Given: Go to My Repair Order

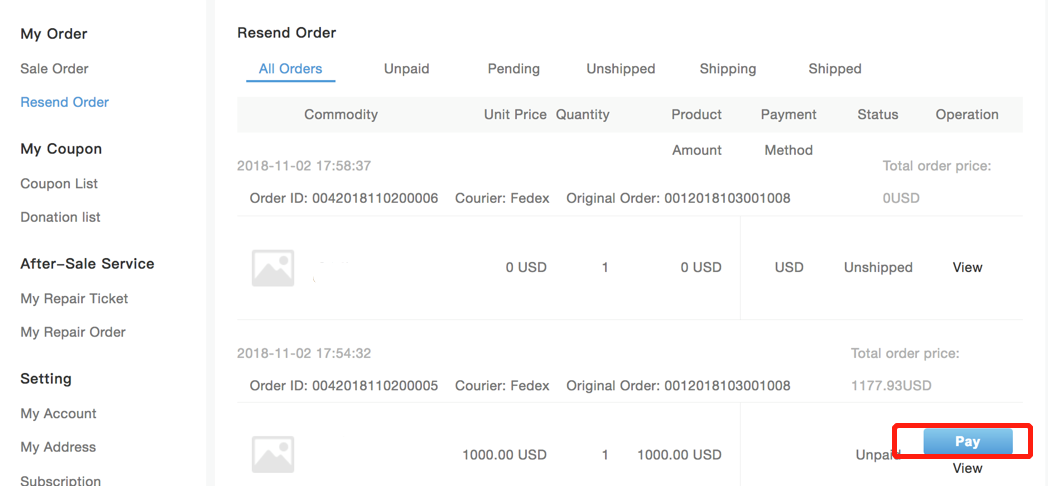Looking at the screenshot, I should click(x=73, y=332).
